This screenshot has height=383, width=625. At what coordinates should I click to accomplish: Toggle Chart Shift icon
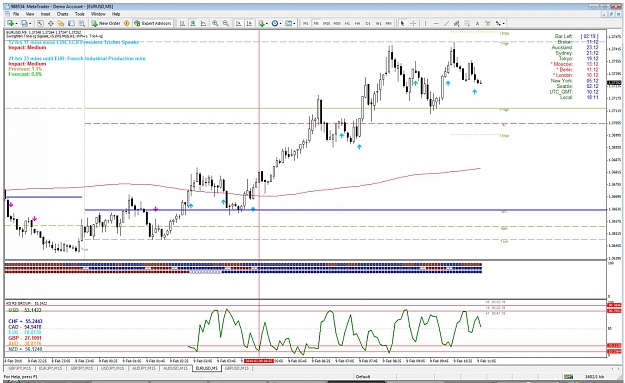click(x=249, y=24)
